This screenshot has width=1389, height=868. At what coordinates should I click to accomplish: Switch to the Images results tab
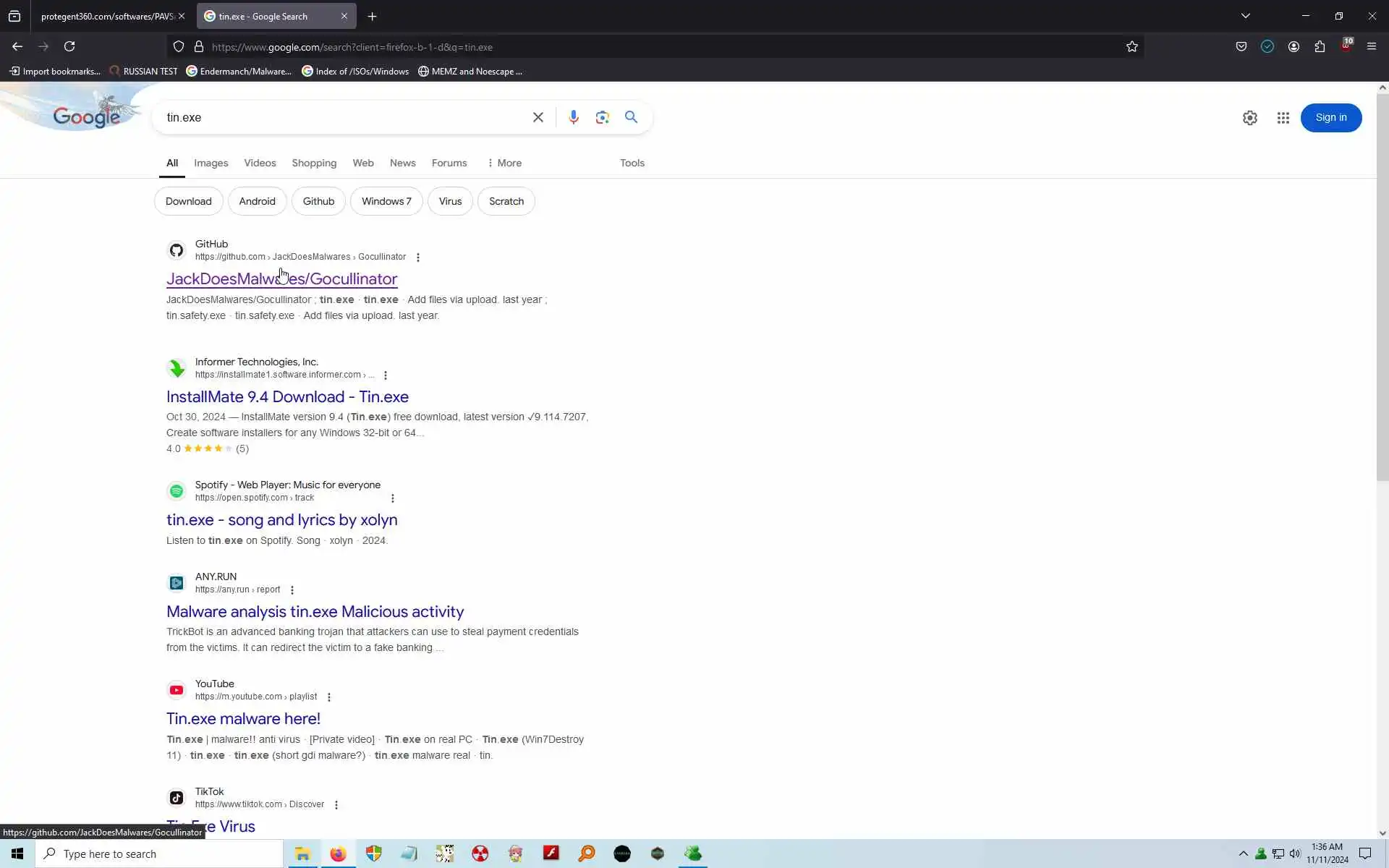pyautogui.click(x=211, y=163)
